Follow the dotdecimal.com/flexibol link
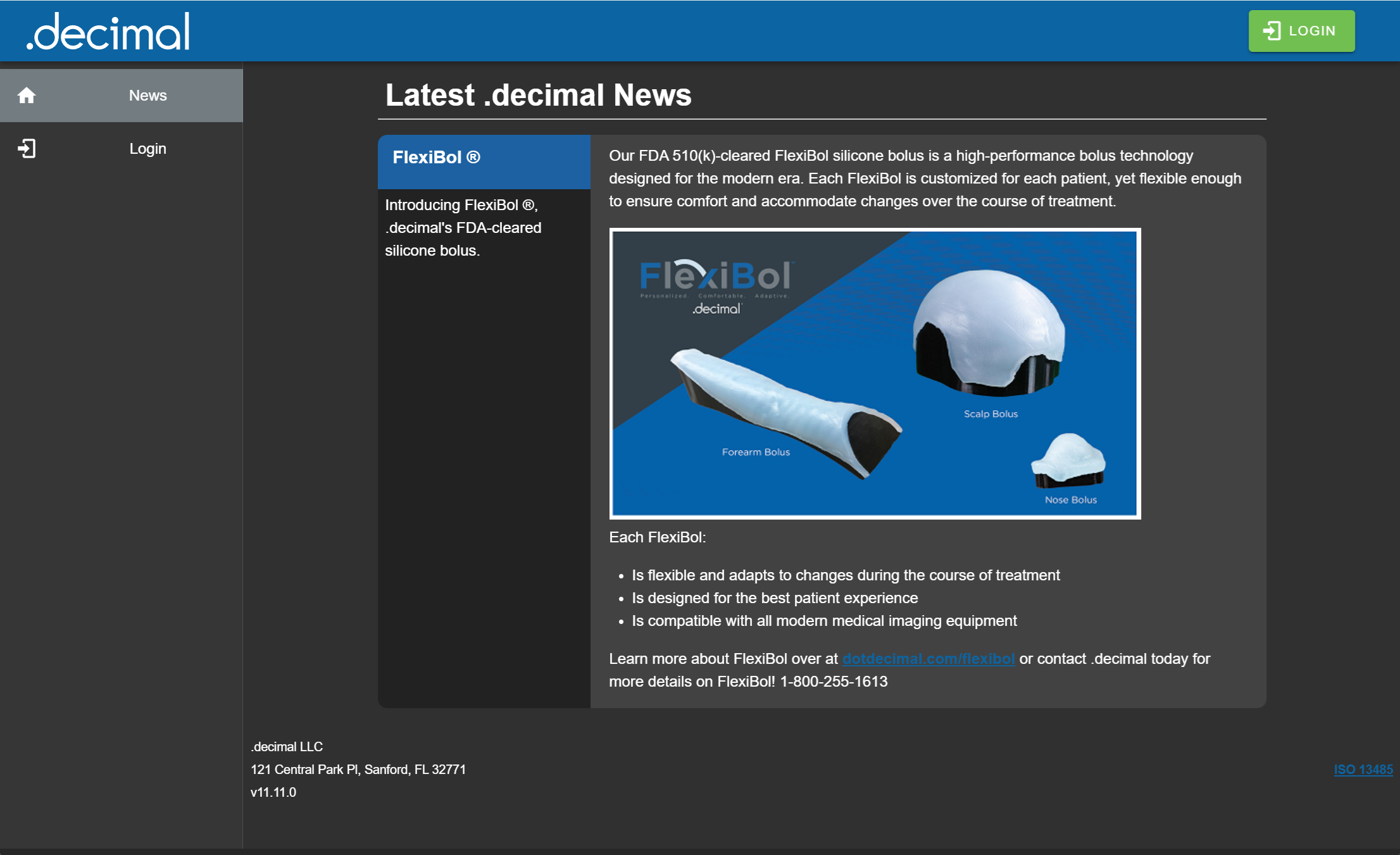1400x855 pixels. point(928,659)
